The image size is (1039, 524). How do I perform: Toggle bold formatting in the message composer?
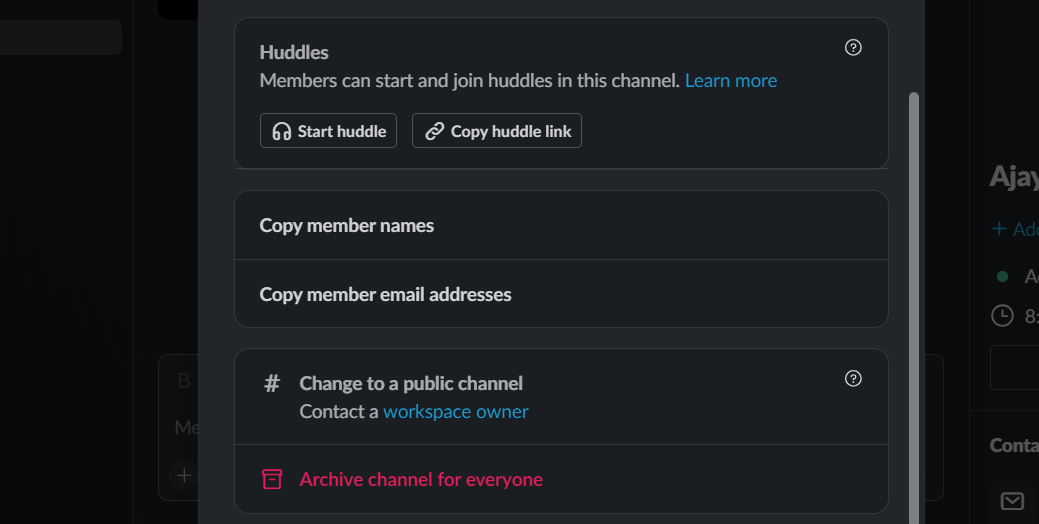click(184, 380)
